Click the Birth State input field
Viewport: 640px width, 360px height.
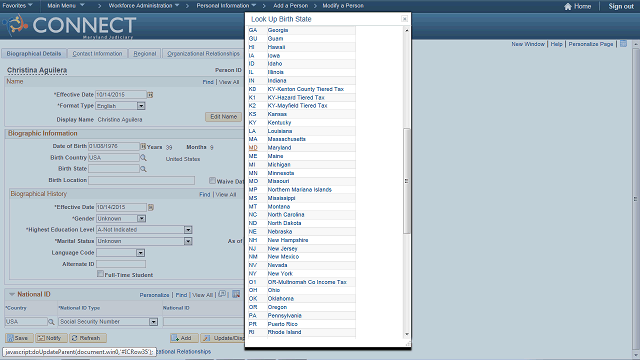(x=114, y=169)
